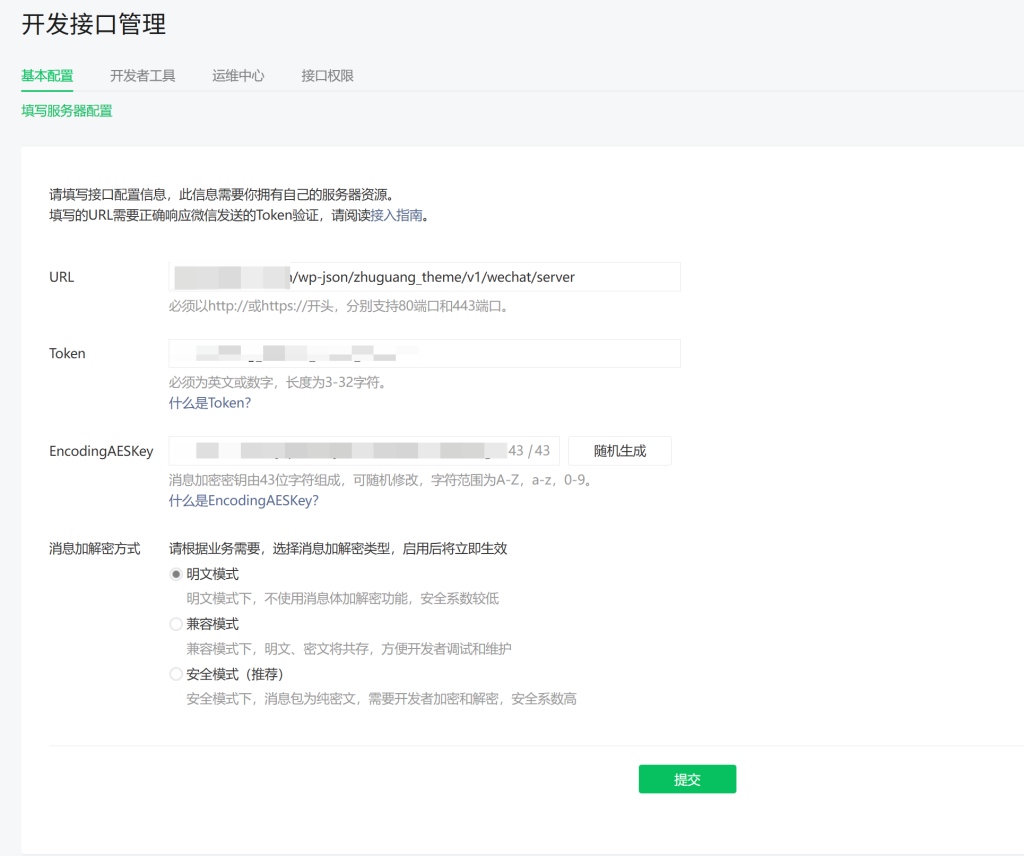Screen dimensions: 1024x856
Task: Enable 安全模式（推荐） radio option
Action: tap(176, 674)
